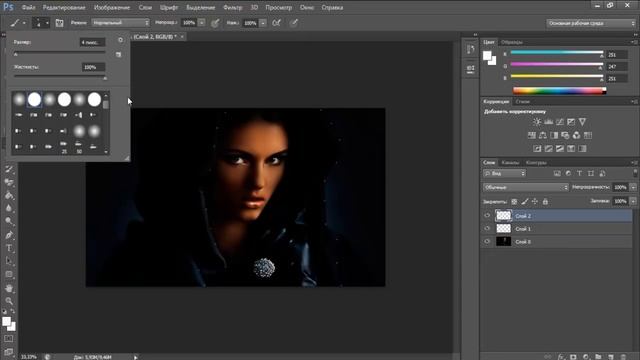Add Curves adjustment icon

(560, 122)
